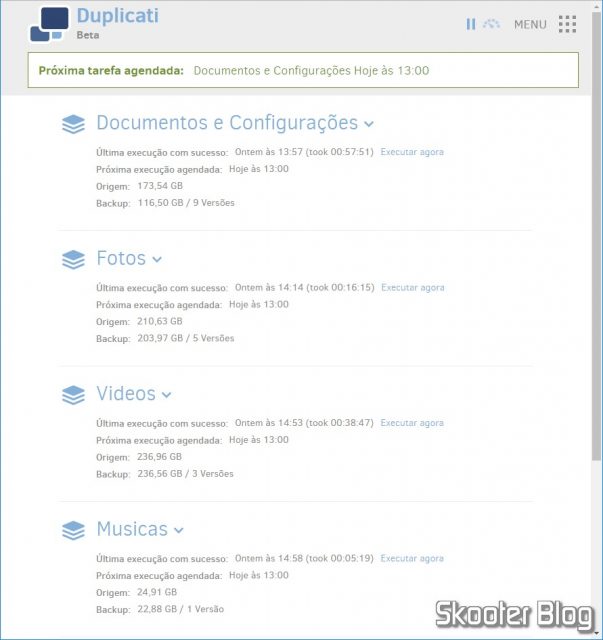Expand the Documentos e Configurações chevron
The width and height of the screenshot is (603, 640).
point(369,124)
